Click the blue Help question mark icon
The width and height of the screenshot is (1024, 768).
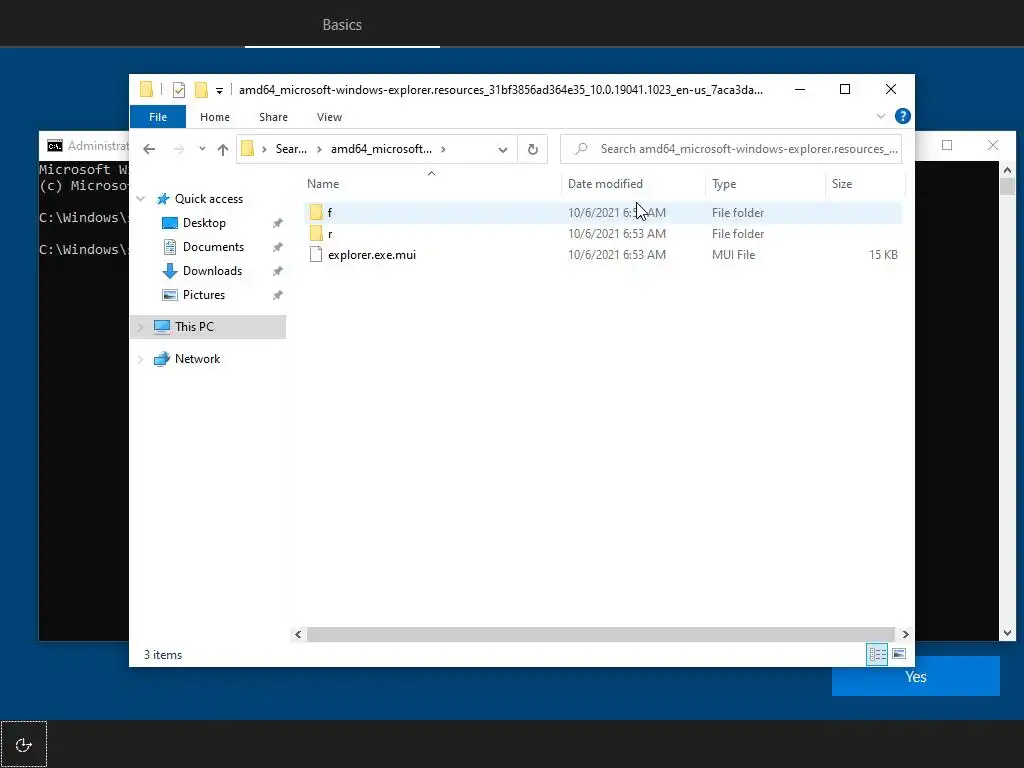click(903, 116)
